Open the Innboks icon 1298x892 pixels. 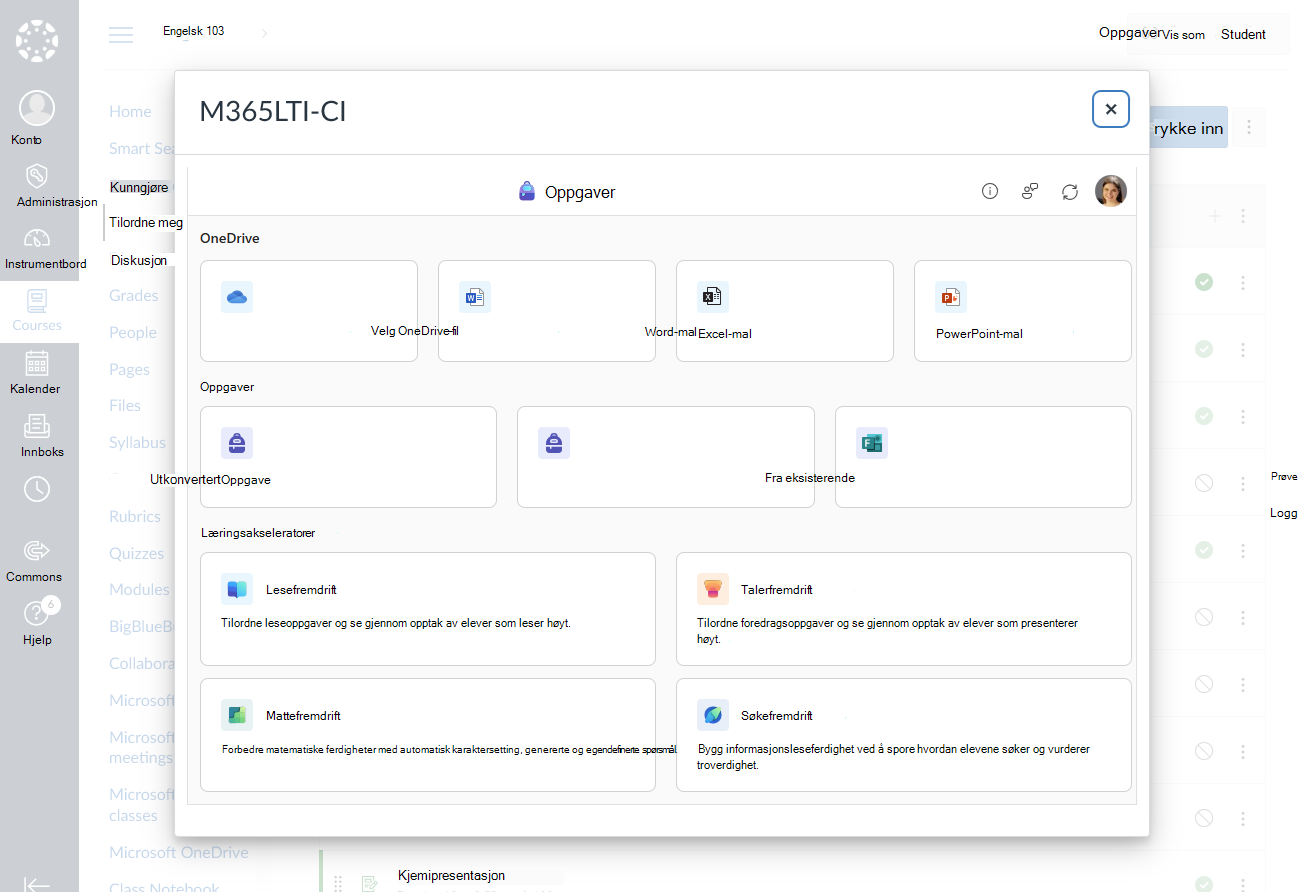pos(37,425)
